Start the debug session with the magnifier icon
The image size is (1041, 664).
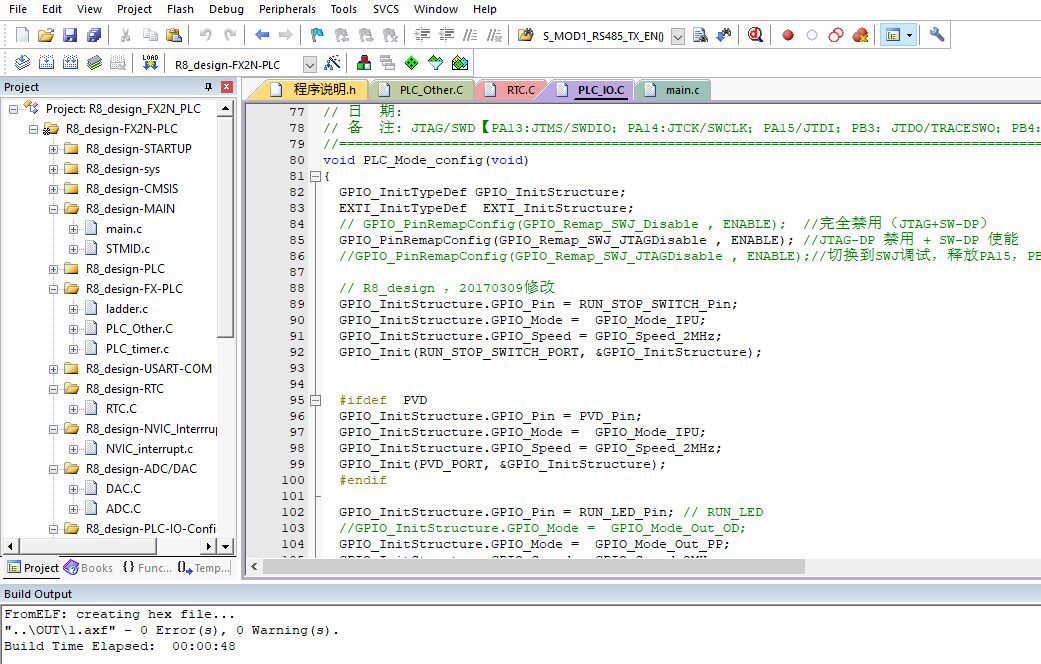click(755, 35)
